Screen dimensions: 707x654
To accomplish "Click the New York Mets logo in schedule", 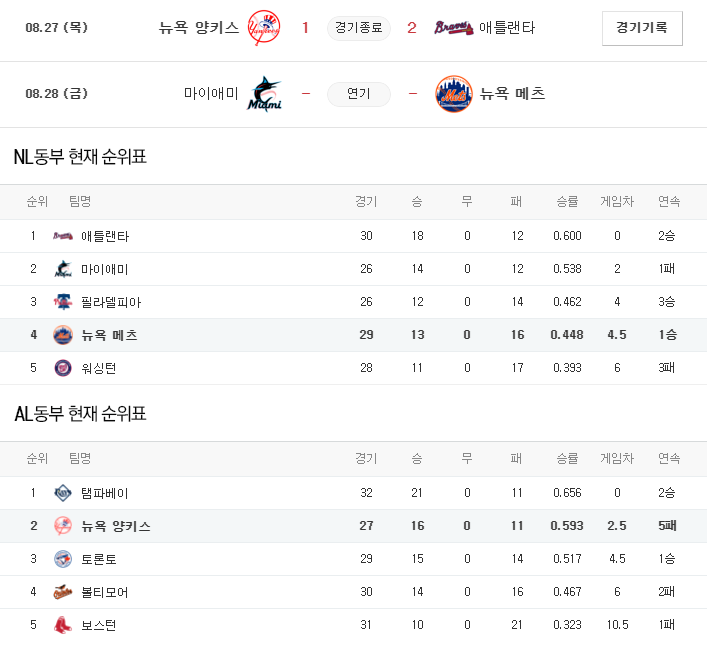I will coord(454,94).
